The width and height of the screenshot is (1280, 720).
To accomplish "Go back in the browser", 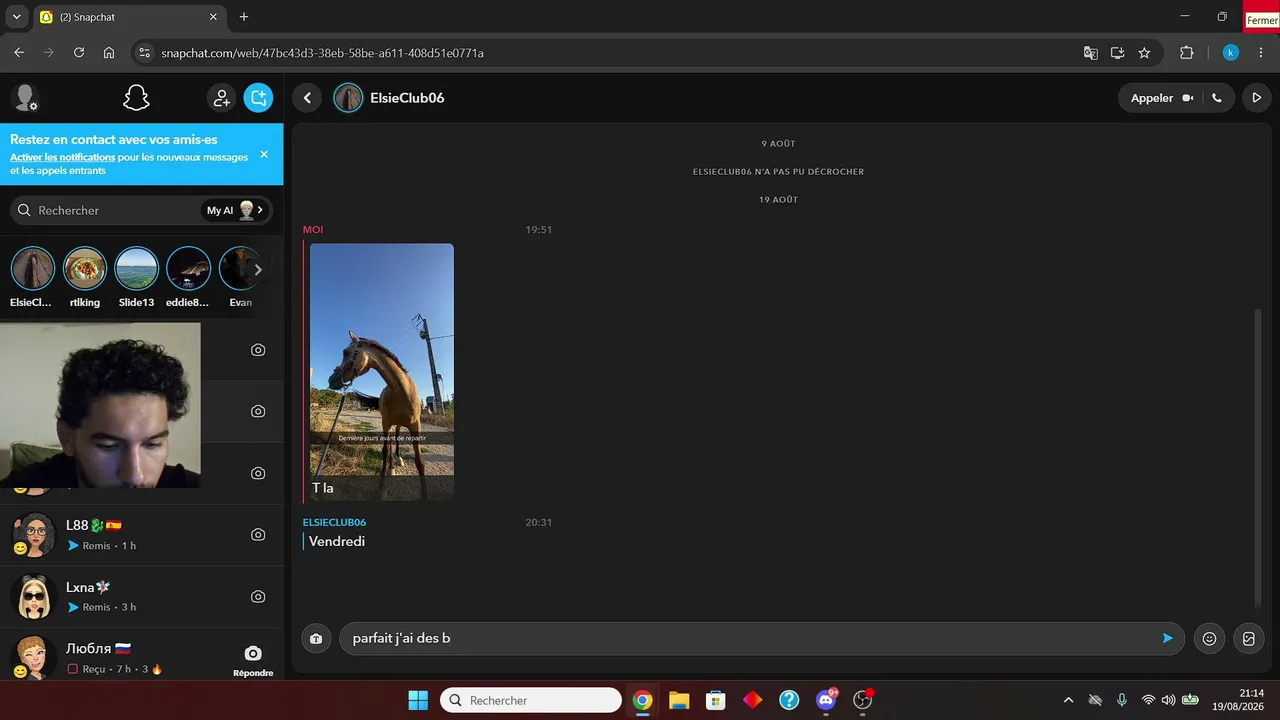I will point(19,53).
